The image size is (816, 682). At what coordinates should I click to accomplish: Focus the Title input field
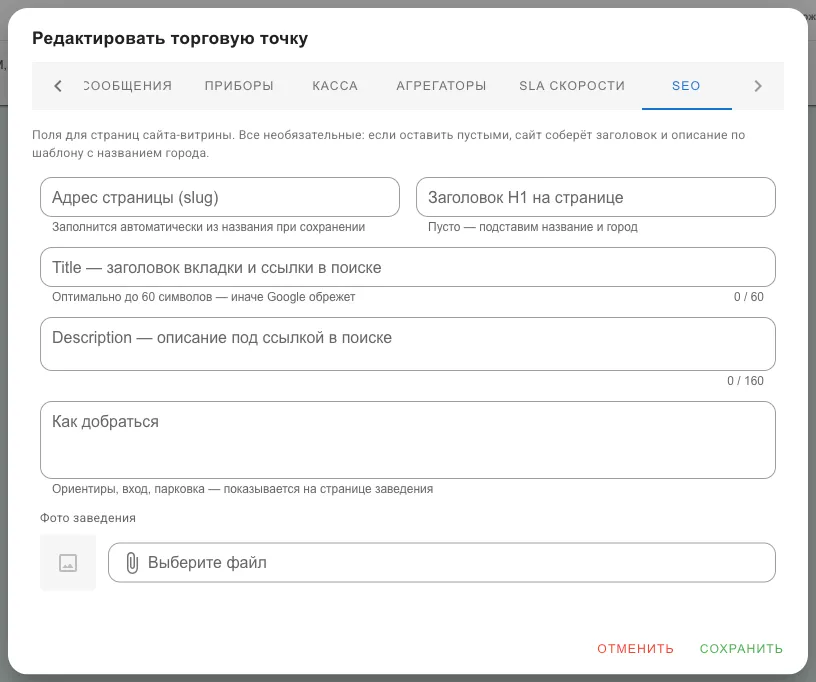click(408, 267)
